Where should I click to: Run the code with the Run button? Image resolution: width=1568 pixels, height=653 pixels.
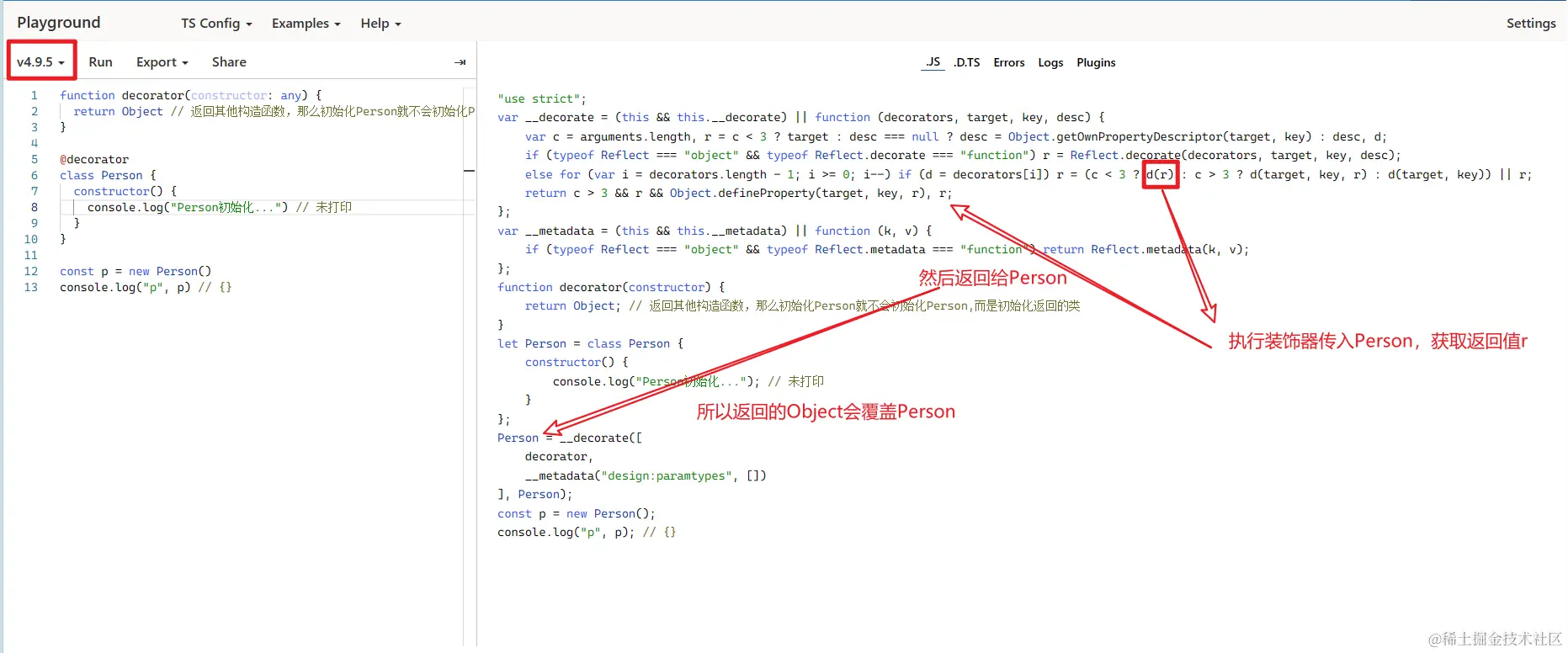point(100,62)
